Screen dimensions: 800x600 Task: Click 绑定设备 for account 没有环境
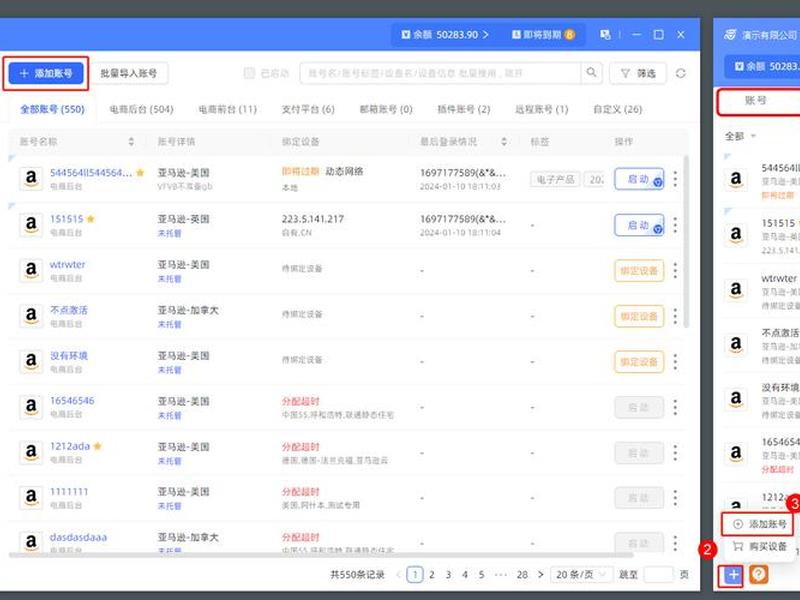(x=639, y=362)
